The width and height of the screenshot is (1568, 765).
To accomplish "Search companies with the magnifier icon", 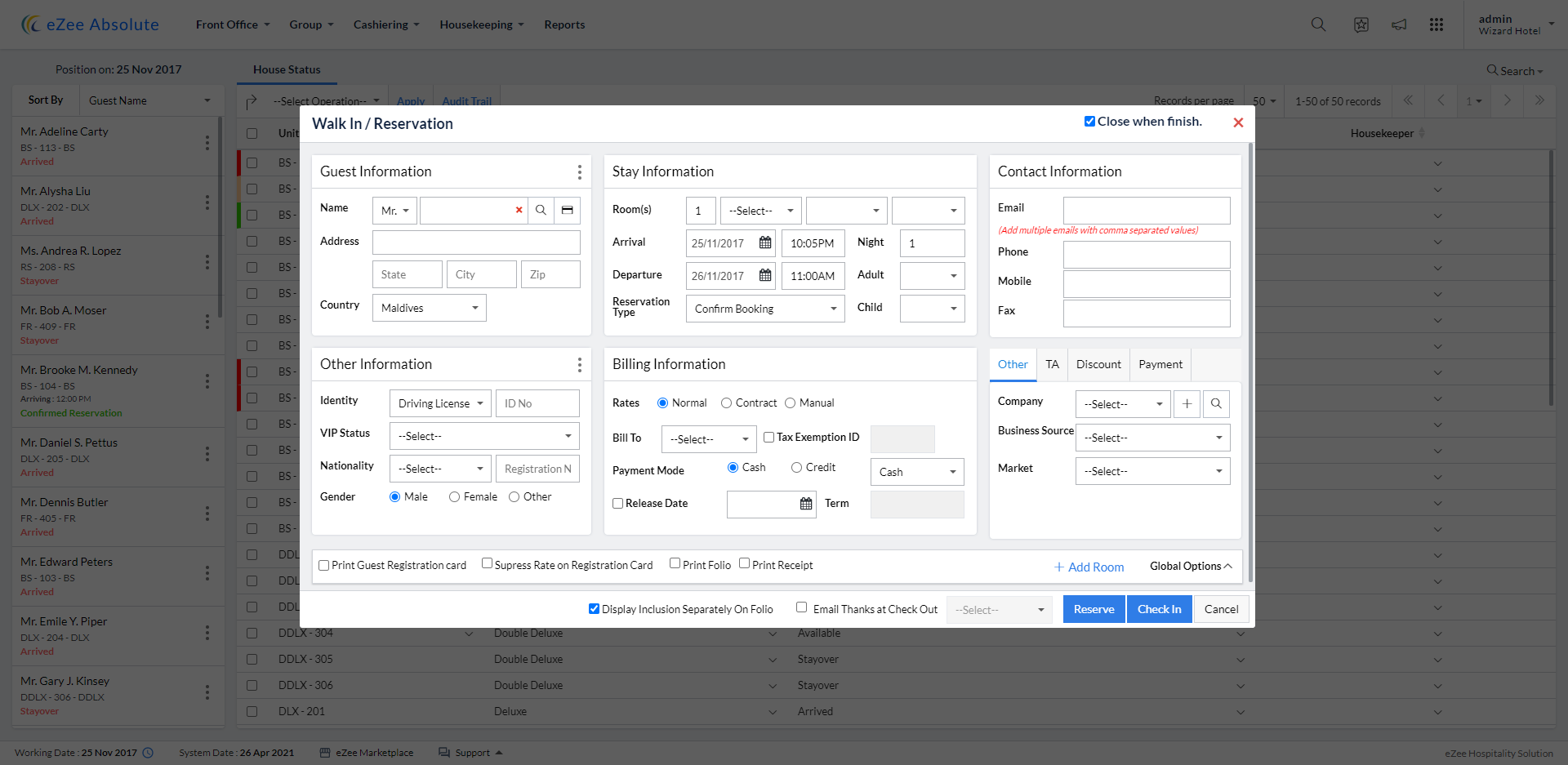I will (x=1216, y=404).
